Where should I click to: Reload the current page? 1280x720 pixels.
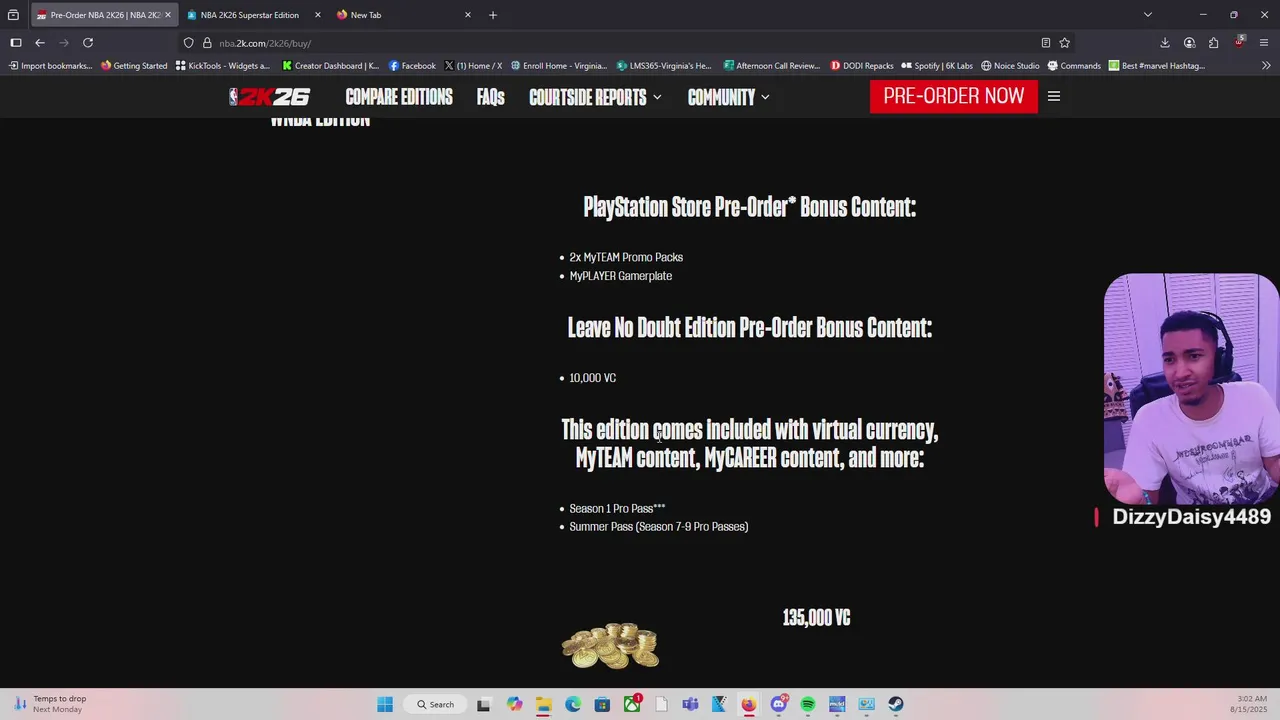click(88, 43)
